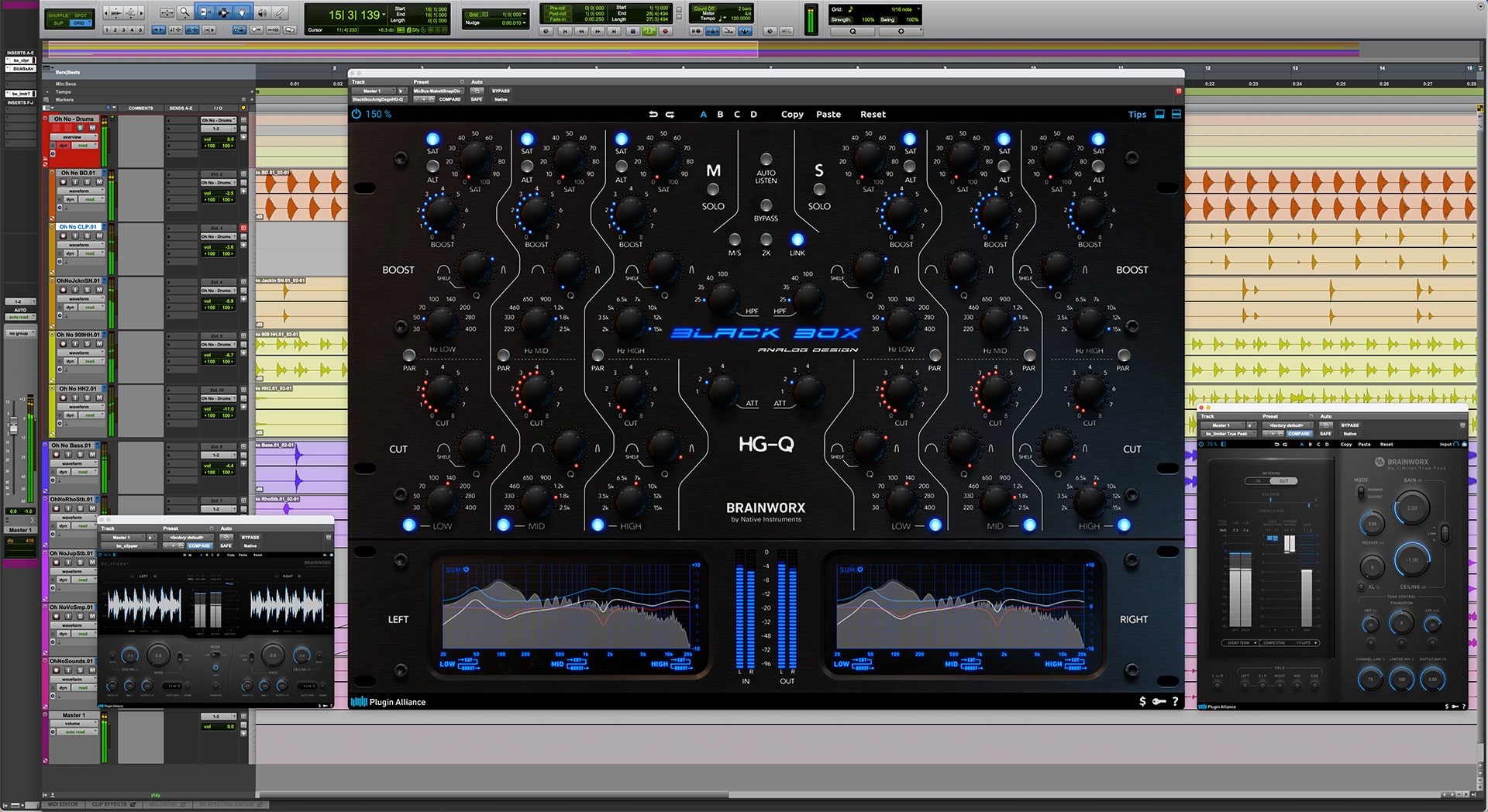
Task: Click the SENDS A-E column header
Action: 181,108
